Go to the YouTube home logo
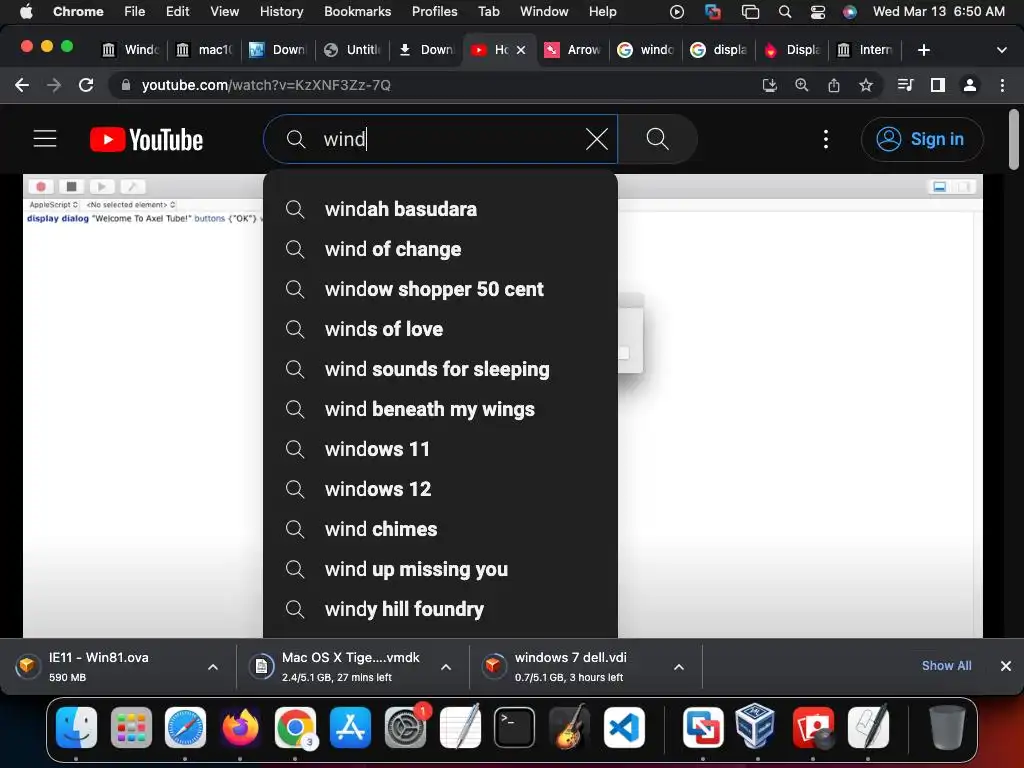 146,139
